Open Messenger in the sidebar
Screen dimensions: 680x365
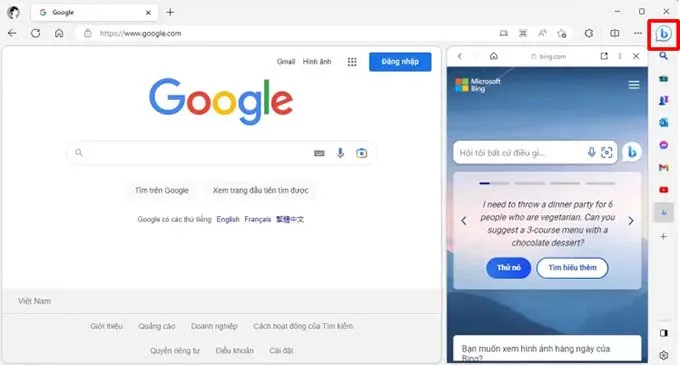(664, 145)
